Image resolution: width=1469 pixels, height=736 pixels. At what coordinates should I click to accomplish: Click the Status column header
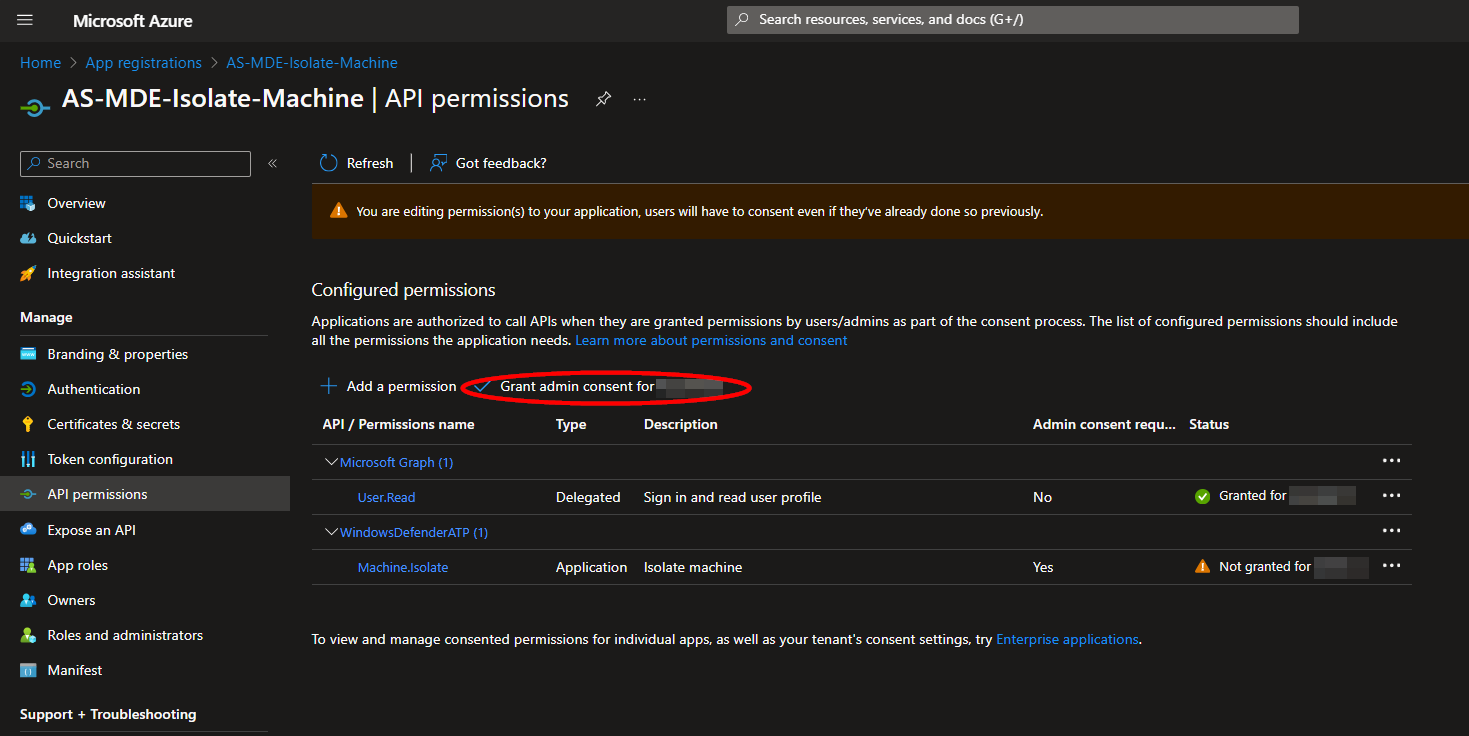click(x=1209, y=425)
